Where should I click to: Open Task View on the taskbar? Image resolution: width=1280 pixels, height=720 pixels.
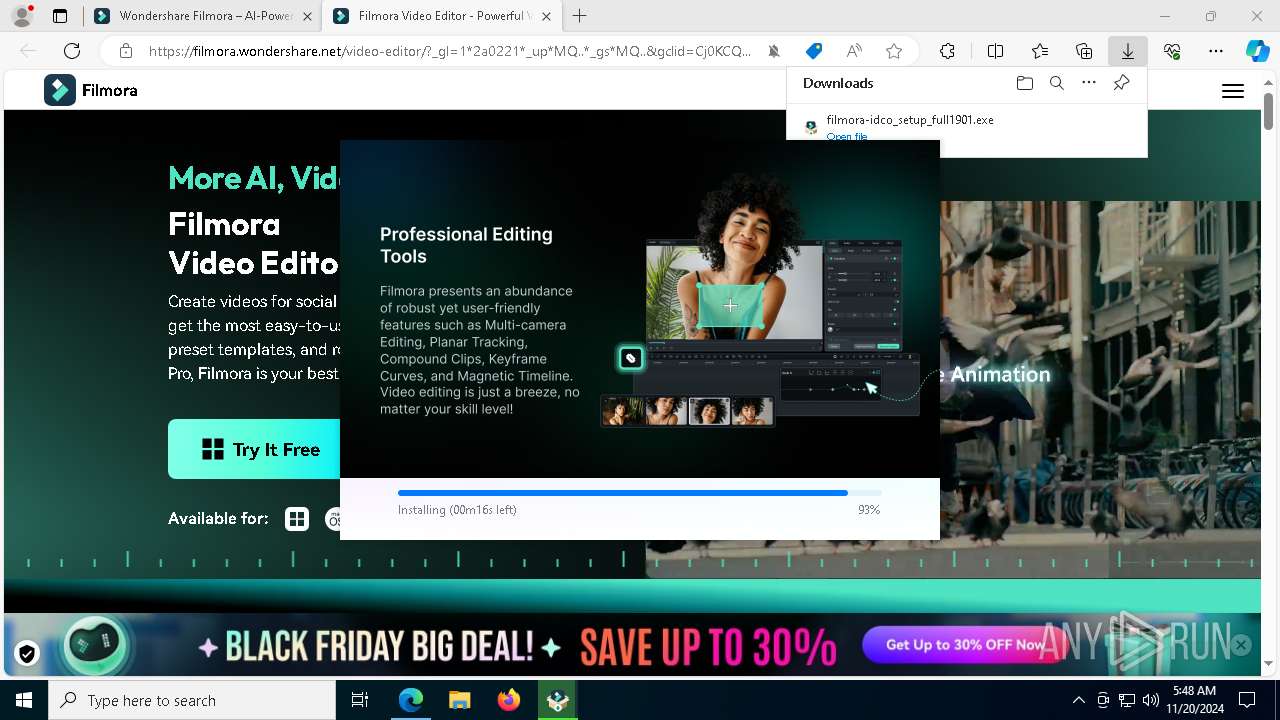click(x=360, y=700)
